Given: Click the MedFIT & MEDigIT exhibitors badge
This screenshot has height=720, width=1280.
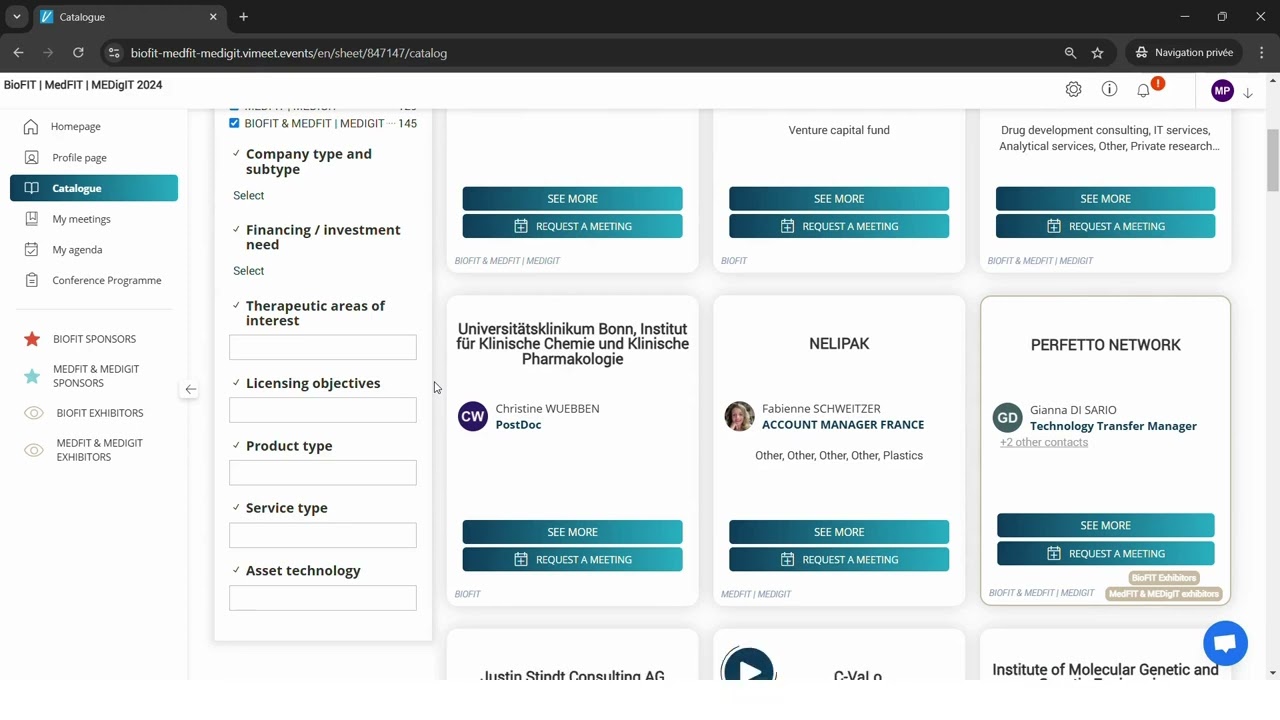Looking at the screenshot, I should coord(1164,594).
